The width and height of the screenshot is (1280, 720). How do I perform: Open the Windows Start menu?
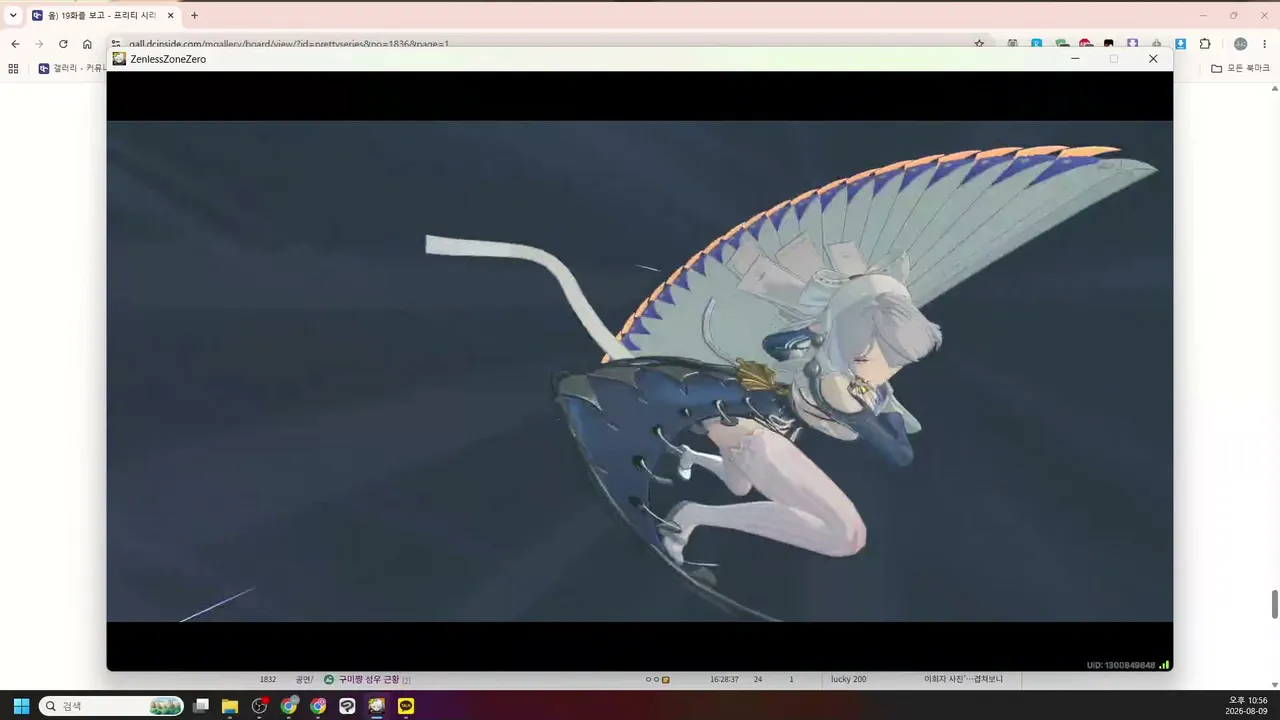(x=21, y=706)
